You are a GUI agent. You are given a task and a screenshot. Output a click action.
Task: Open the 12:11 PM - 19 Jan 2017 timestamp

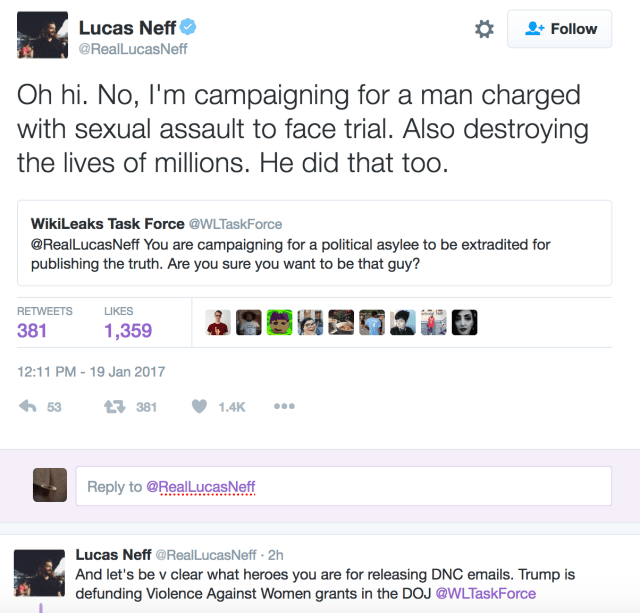(91, 372)
